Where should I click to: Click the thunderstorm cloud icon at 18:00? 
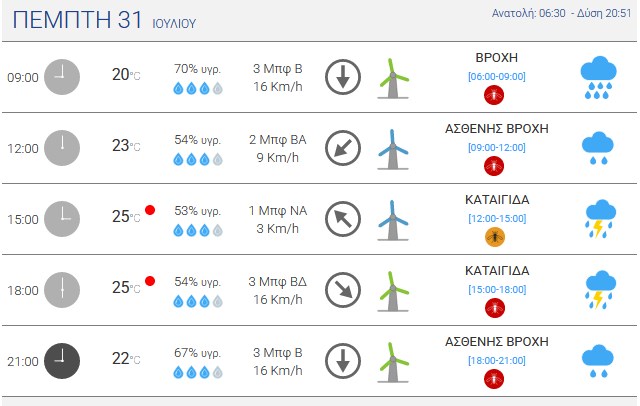(x=600, y=290)
